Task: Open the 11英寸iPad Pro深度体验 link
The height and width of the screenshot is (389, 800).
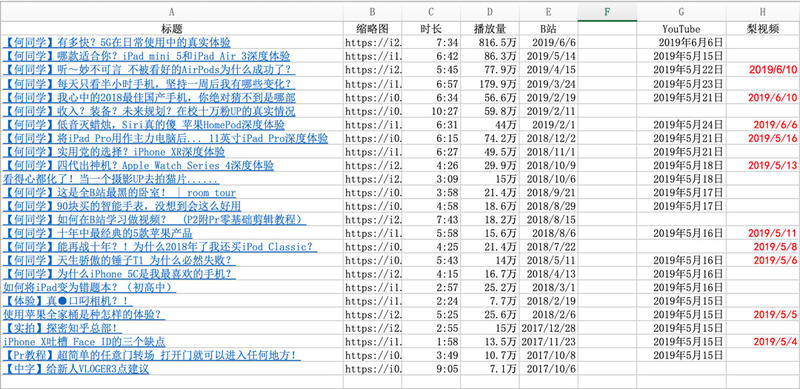Action: (165, 138)
